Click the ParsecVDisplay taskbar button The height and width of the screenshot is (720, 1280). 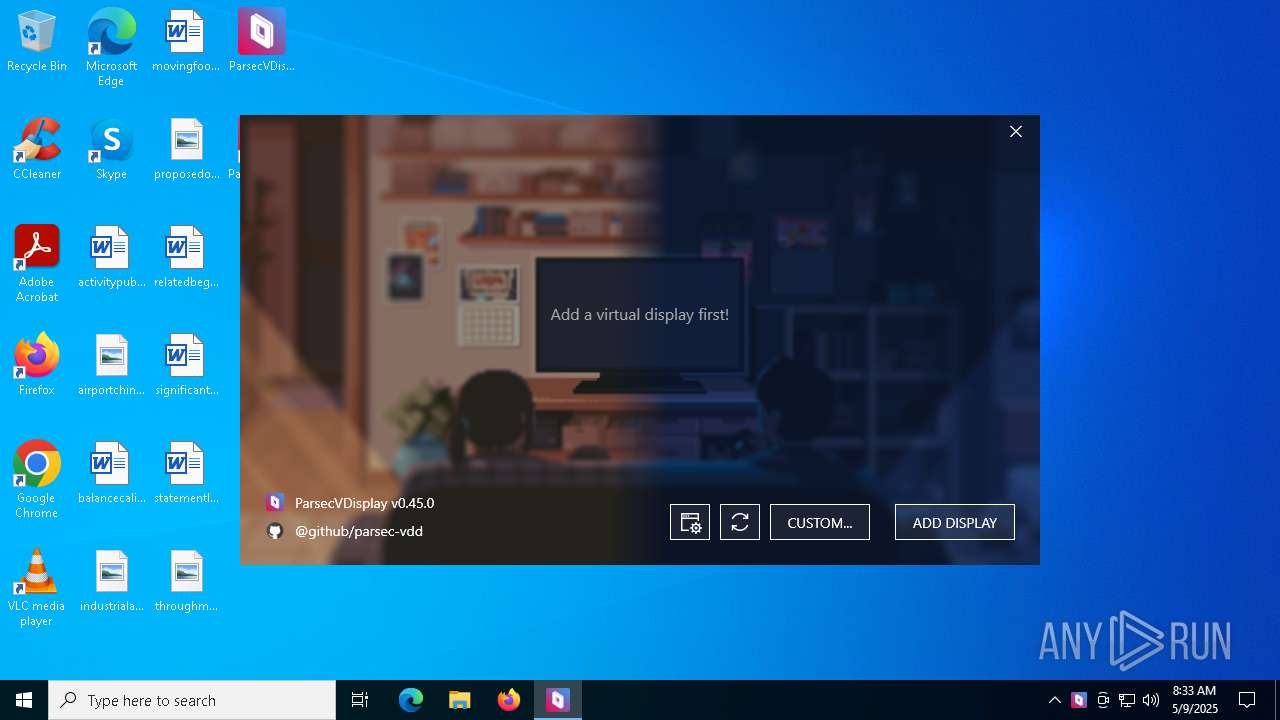[558, 700]
